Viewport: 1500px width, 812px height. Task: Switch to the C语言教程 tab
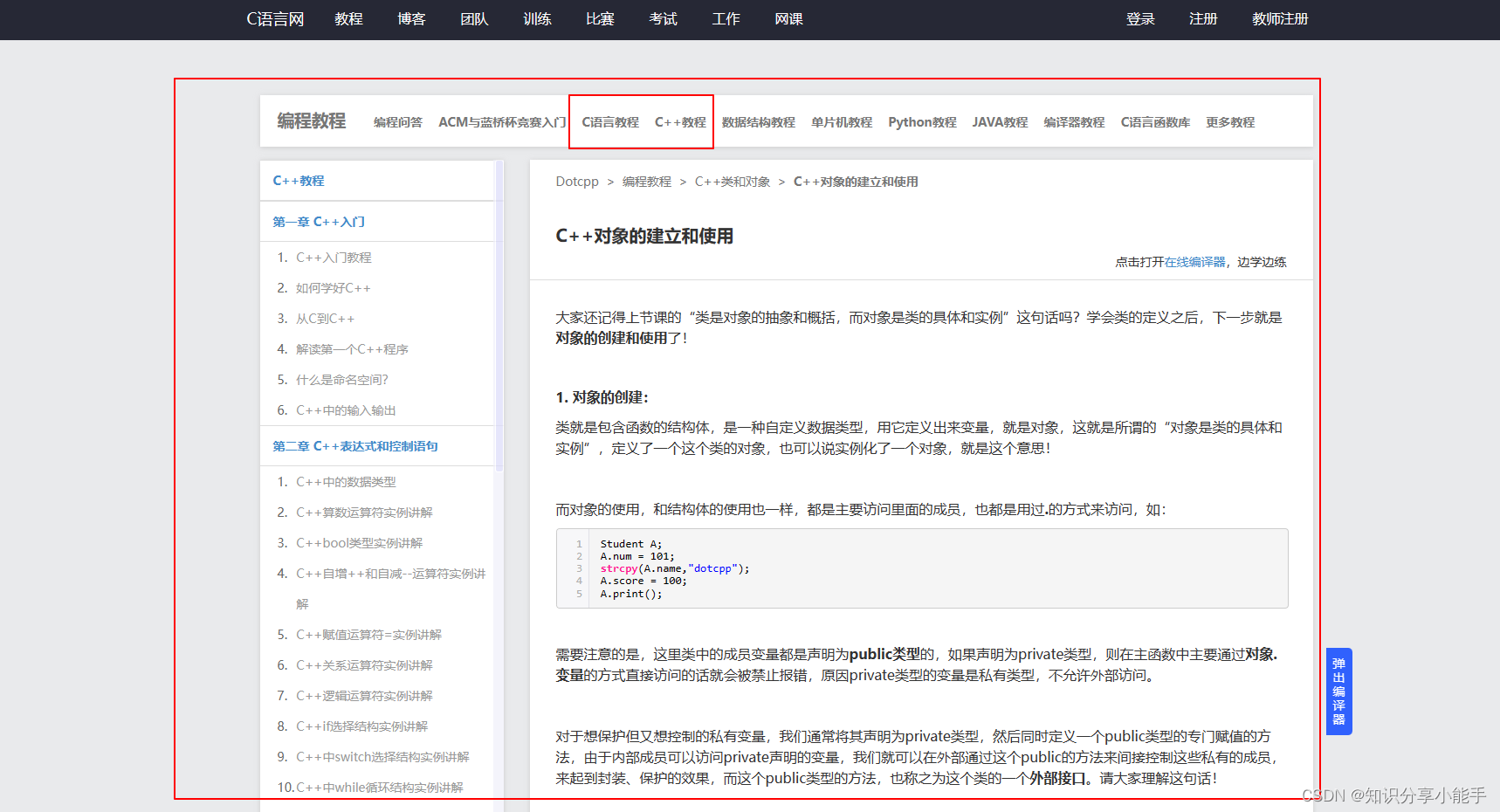click(610, 122)
